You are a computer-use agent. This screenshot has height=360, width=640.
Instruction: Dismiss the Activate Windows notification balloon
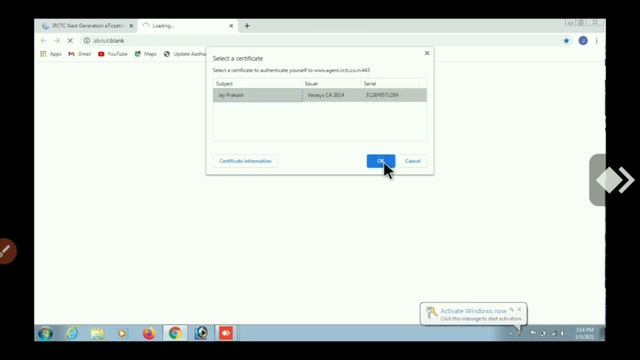click(x=519, y=309)
